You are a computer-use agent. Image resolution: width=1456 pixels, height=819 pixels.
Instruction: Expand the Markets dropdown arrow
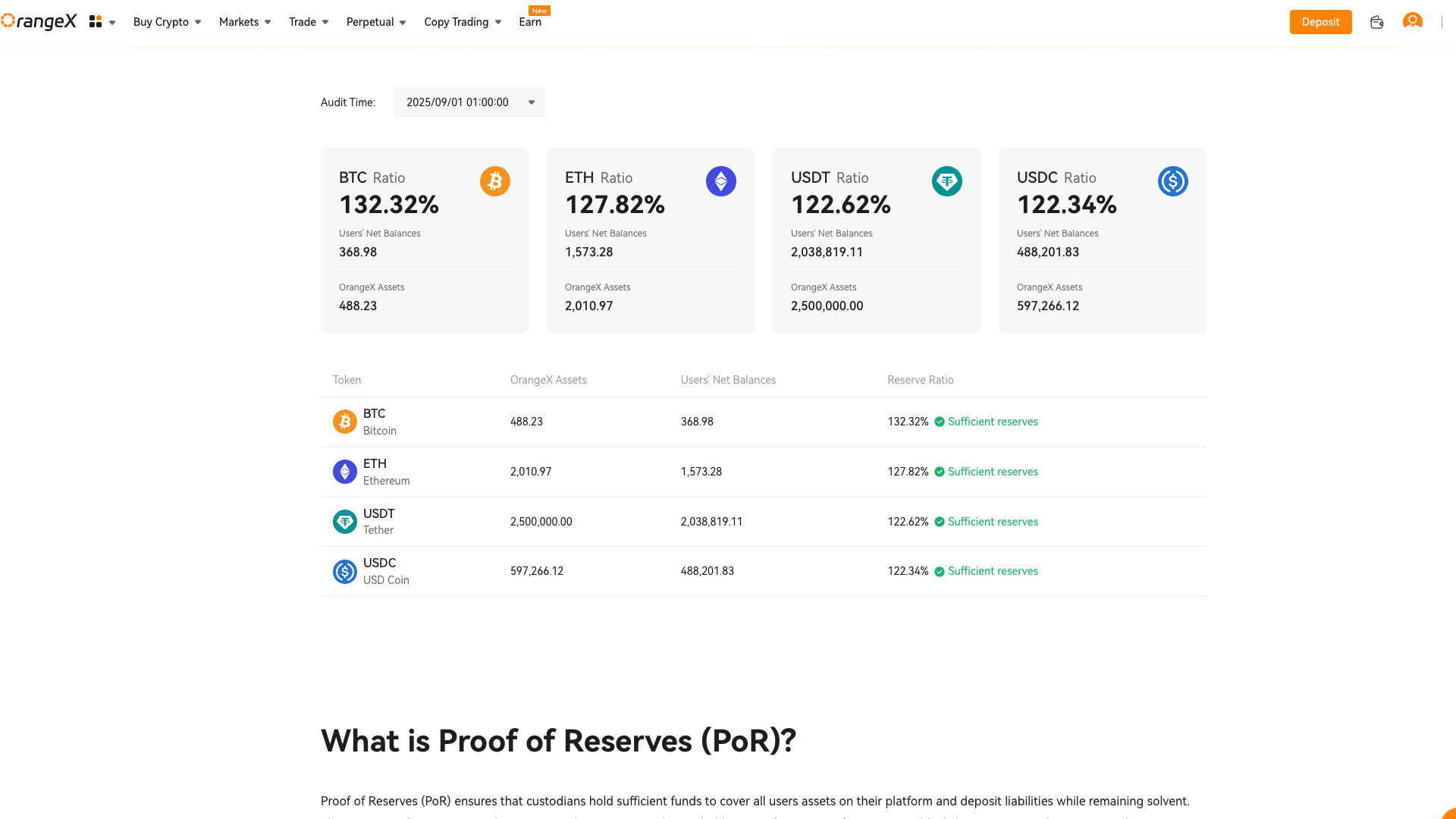(268, 23)
